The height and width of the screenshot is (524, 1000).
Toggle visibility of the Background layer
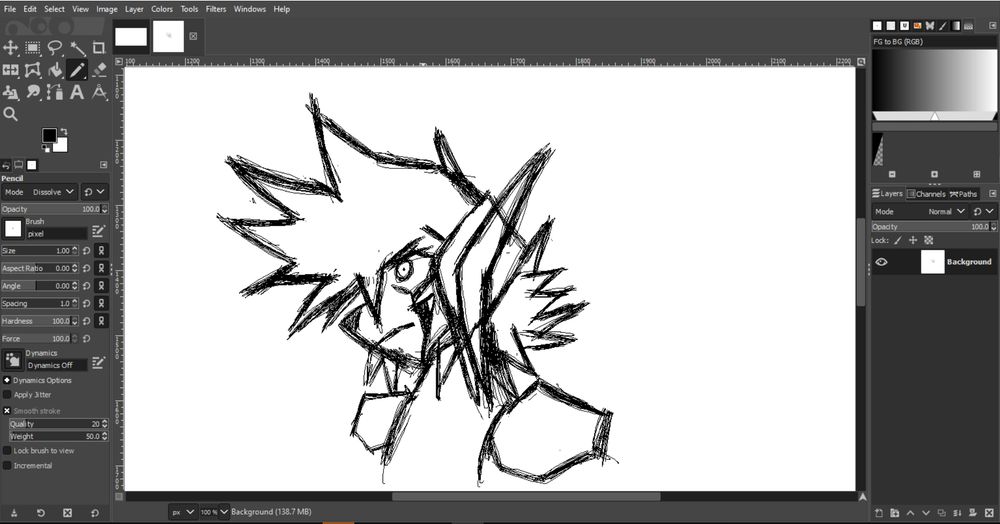(x=881, y=262)
